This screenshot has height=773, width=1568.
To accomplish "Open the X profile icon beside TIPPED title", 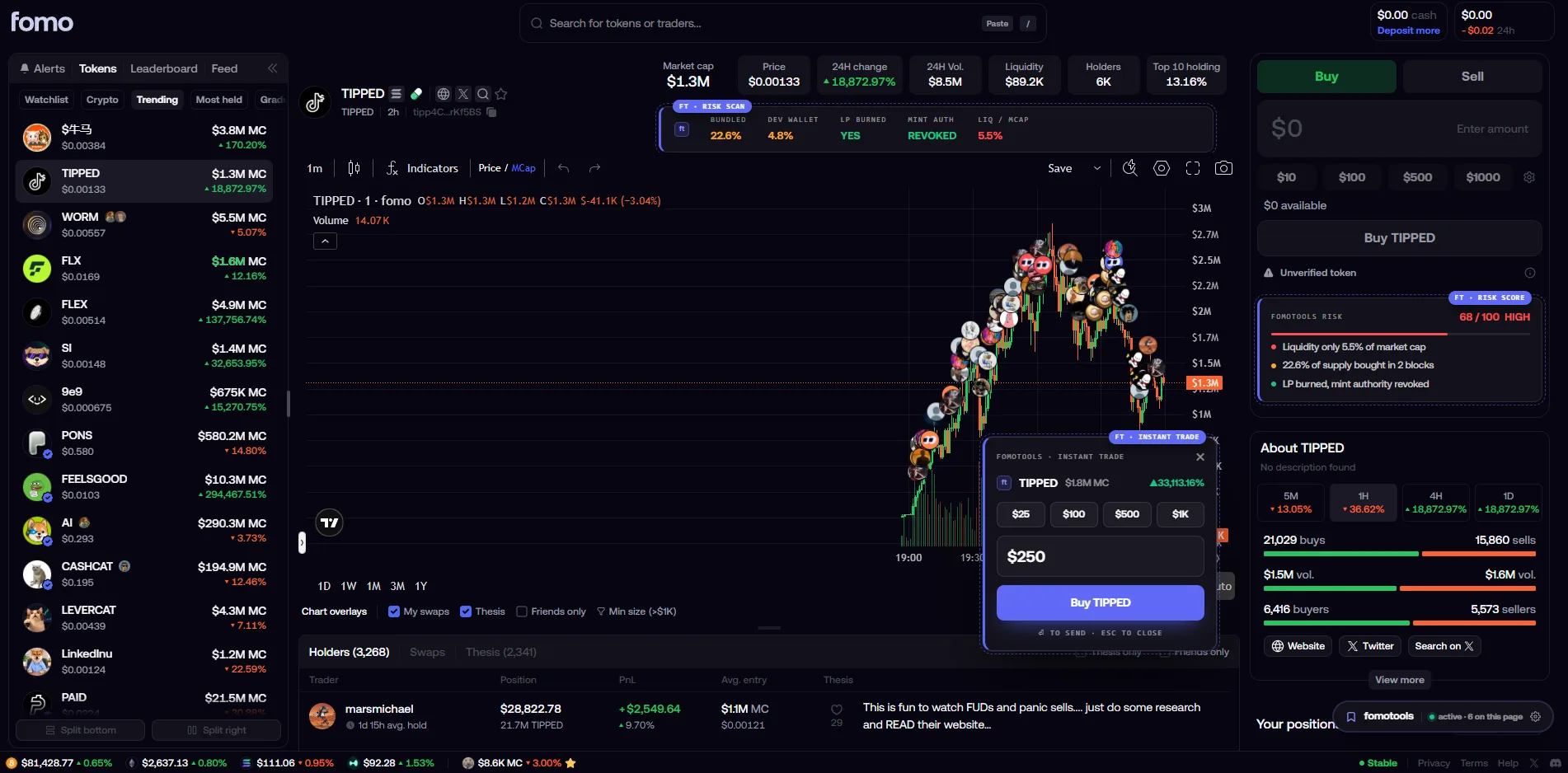I will point(463,94).
